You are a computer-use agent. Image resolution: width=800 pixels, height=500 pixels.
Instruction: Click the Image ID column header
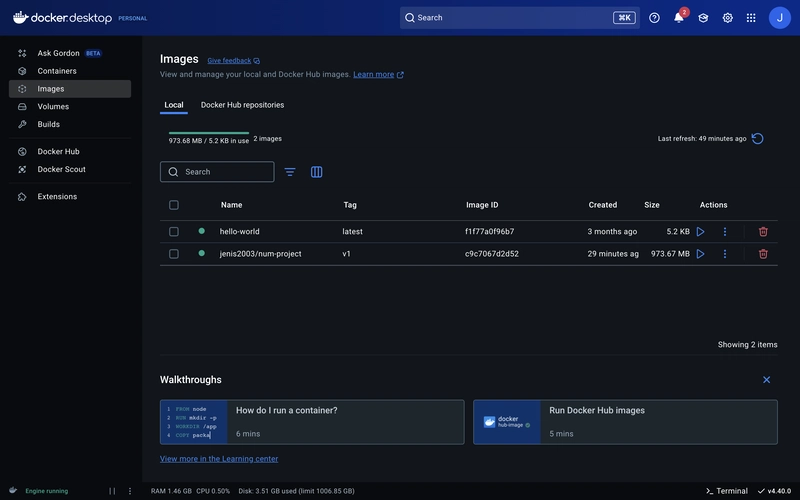[482, 205]
